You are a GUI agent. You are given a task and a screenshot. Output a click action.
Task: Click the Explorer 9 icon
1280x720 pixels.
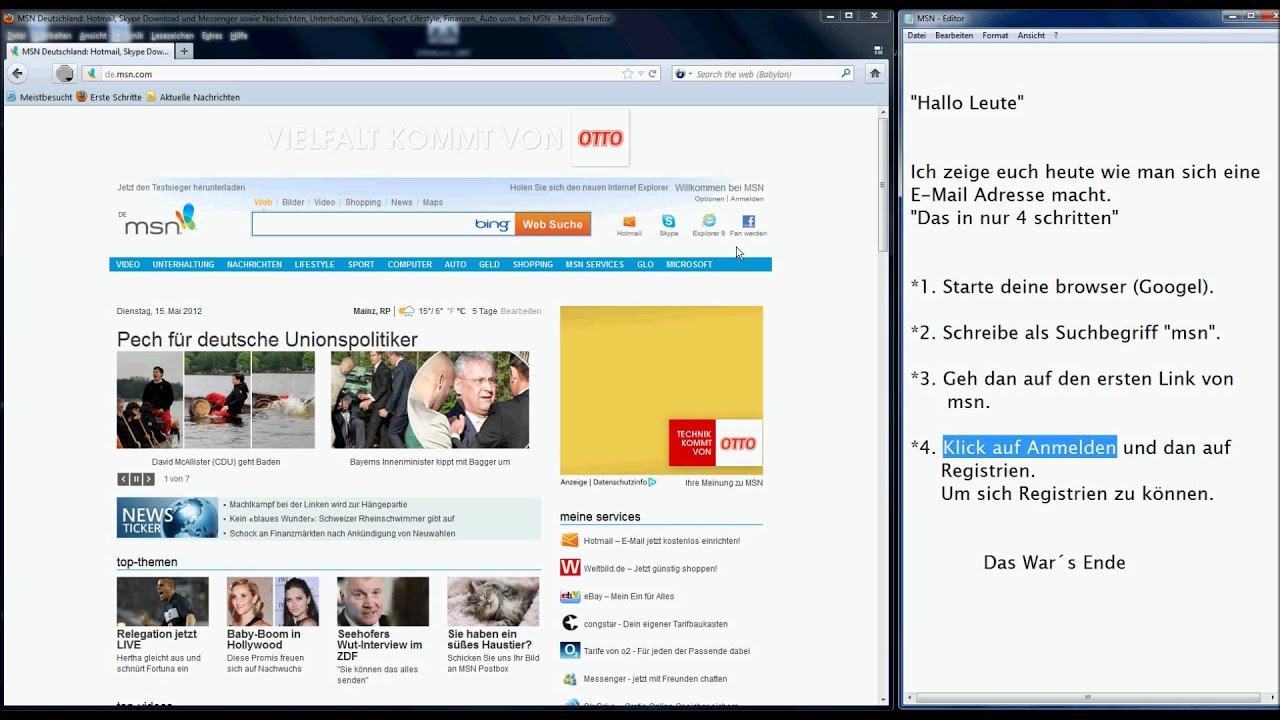[x=709, y=220]
